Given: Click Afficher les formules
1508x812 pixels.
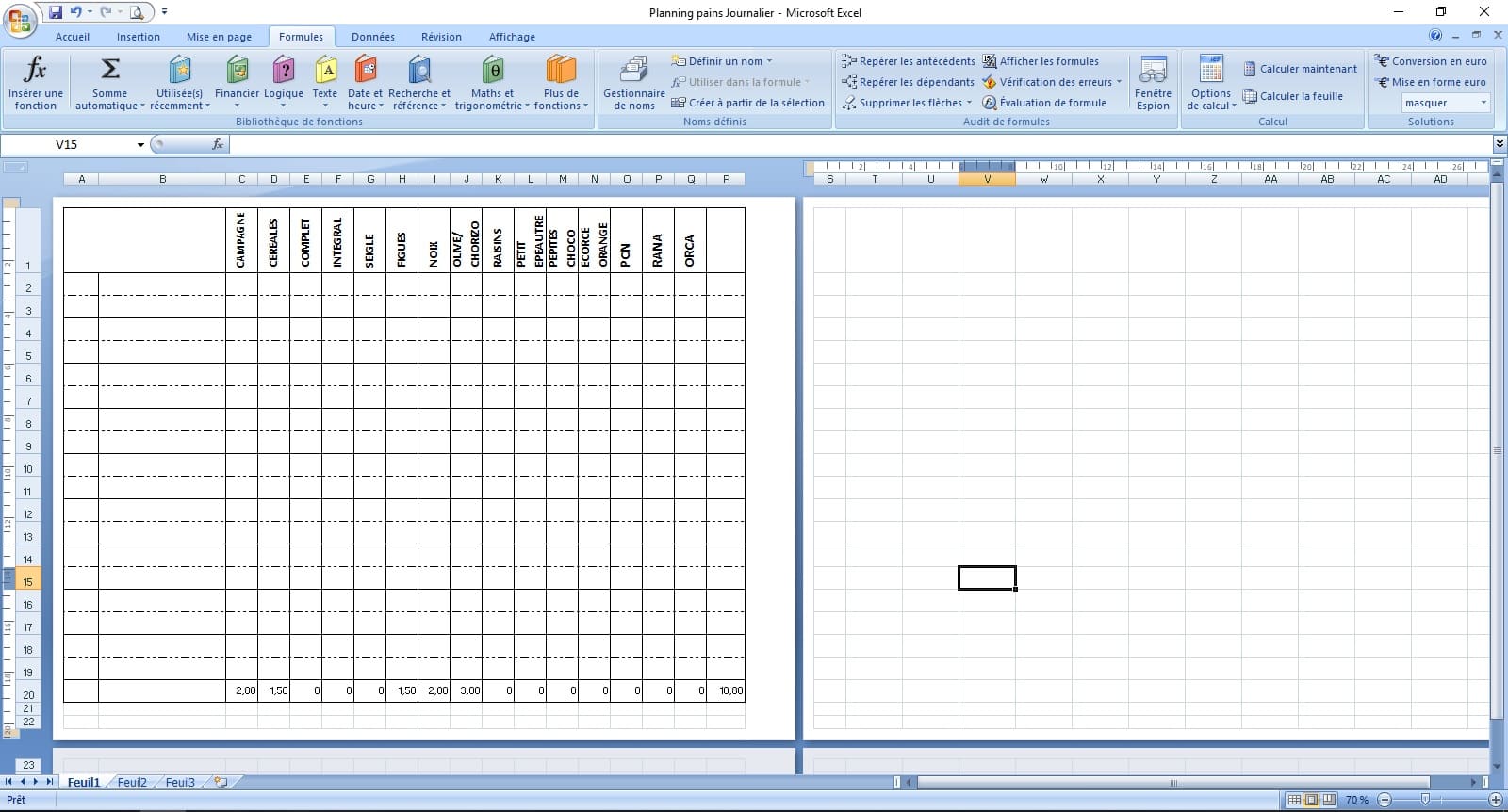Looking at the screenshot, I should tap(1041, 61).
